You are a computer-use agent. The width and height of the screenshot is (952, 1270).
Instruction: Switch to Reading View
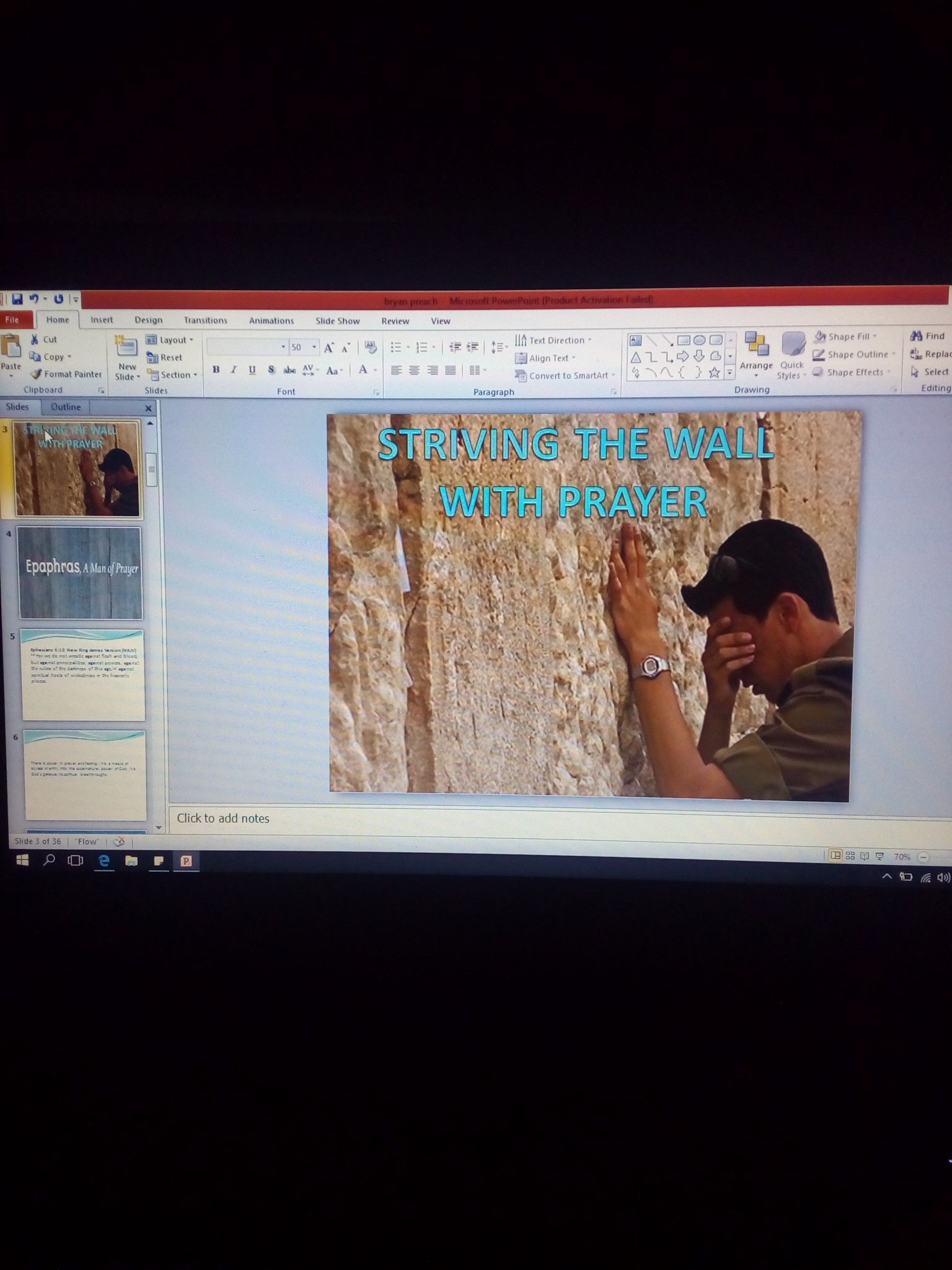coord(865,856)
